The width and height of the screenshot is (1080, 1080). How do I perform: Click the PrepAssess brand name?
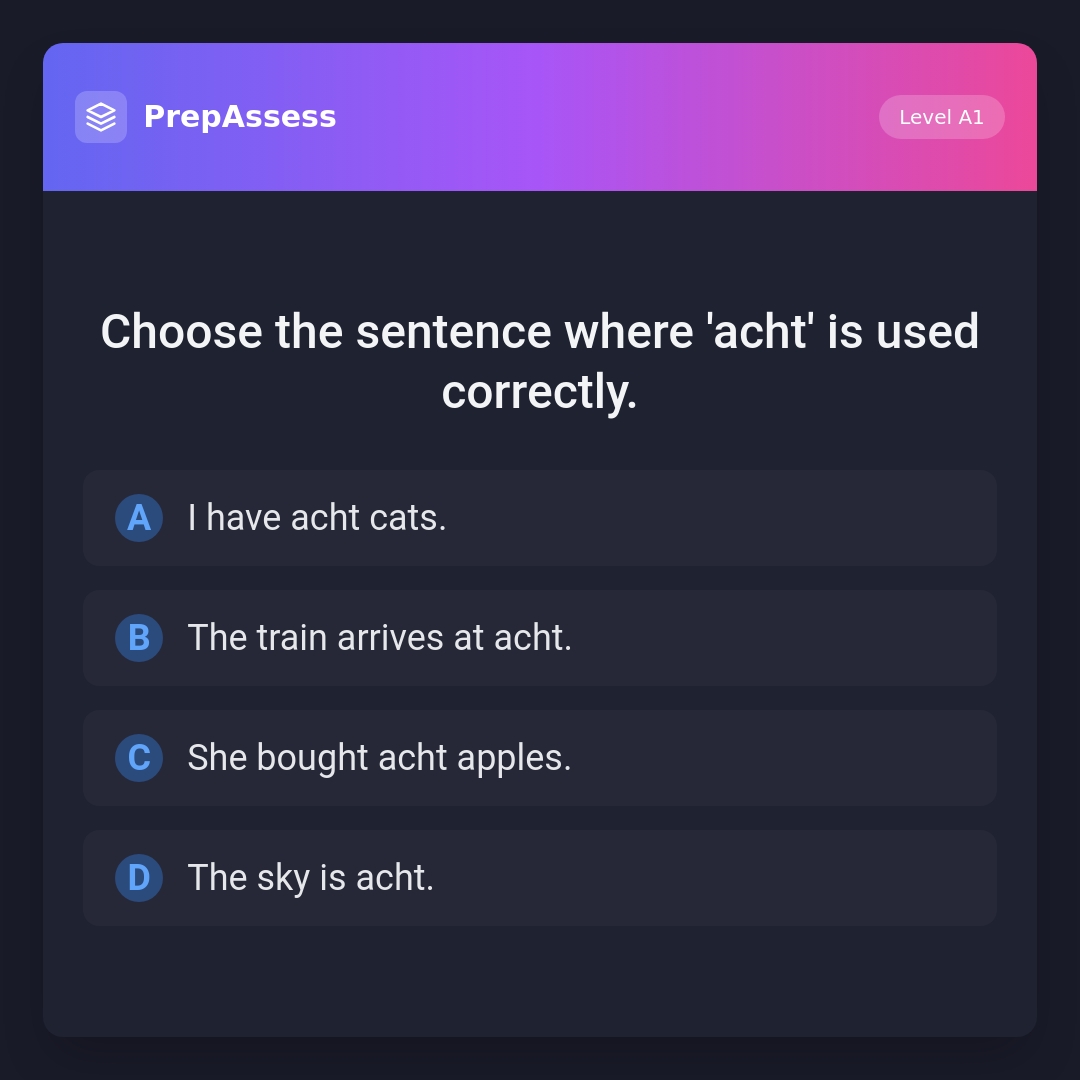tap(240, 117)
